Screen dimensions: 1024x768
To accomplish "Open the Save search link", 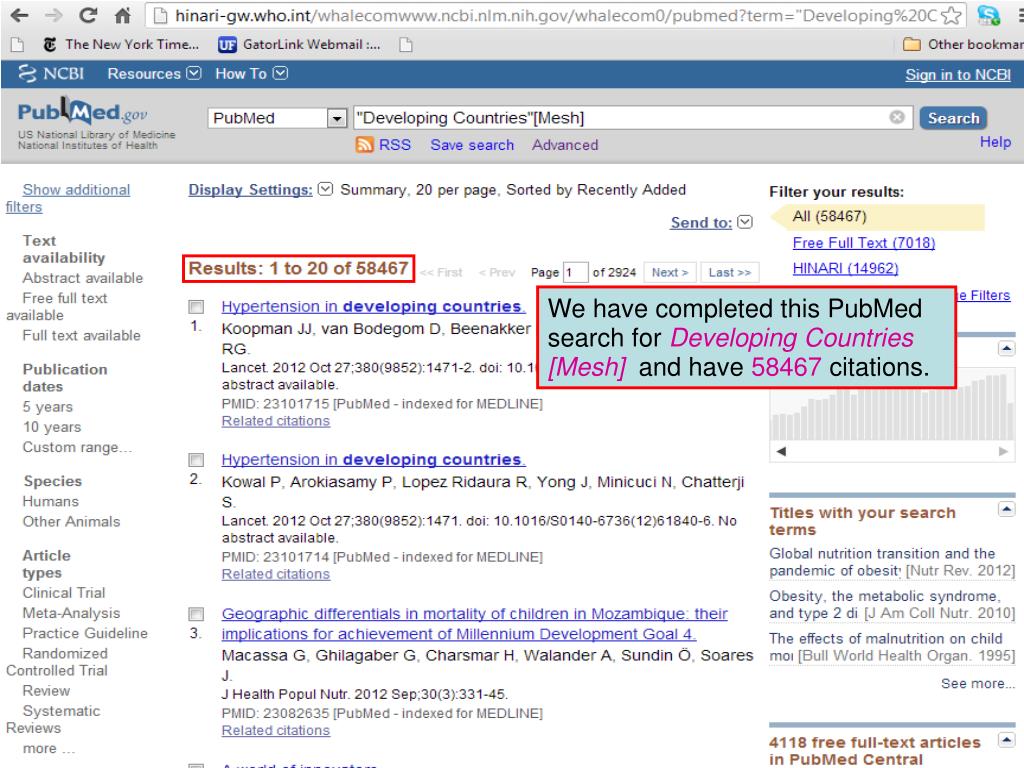I will point(472,145).
